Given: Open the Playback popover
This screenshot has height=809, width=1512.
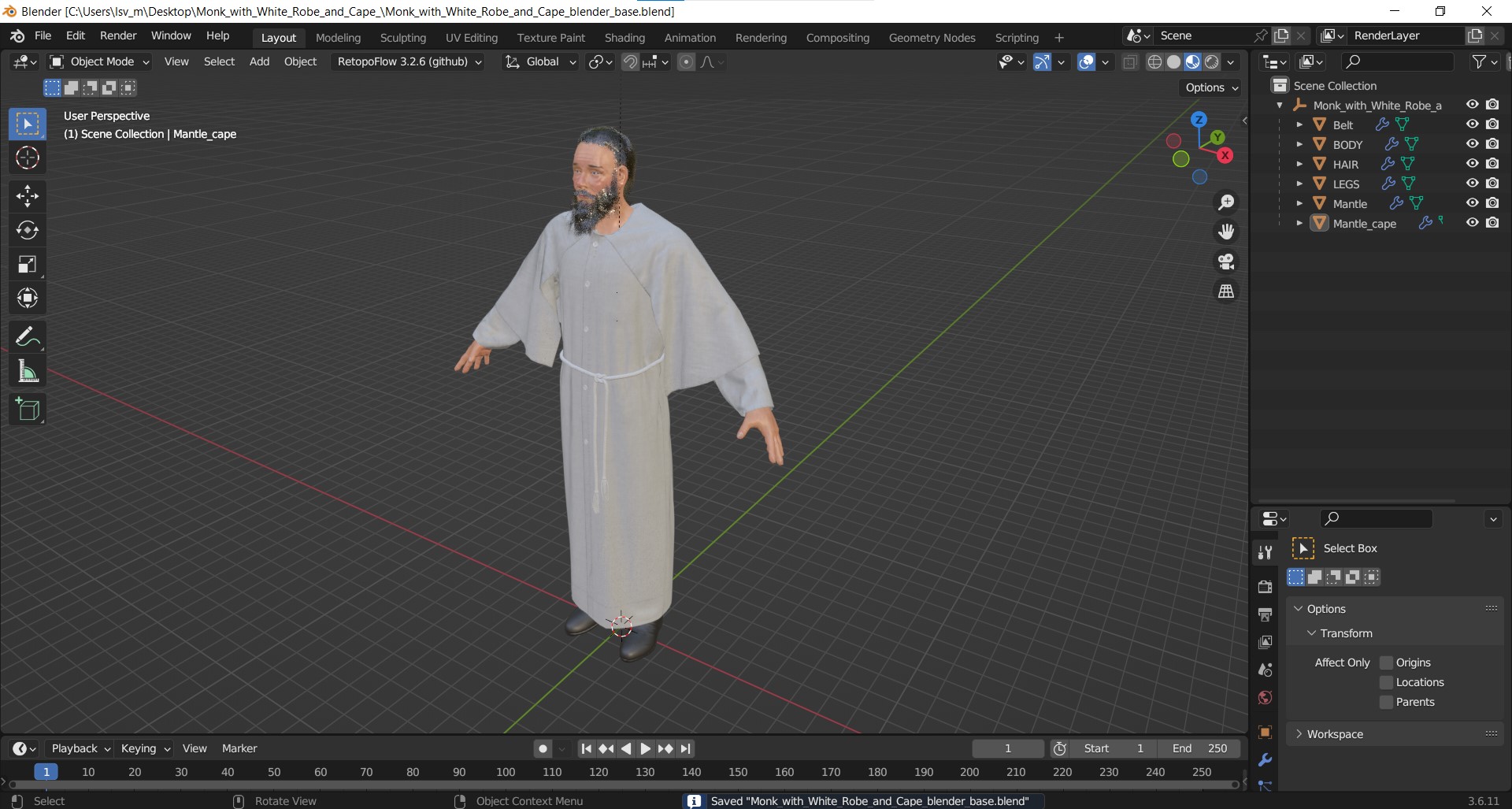Looking at the screenshot, I should coord(80,748).
